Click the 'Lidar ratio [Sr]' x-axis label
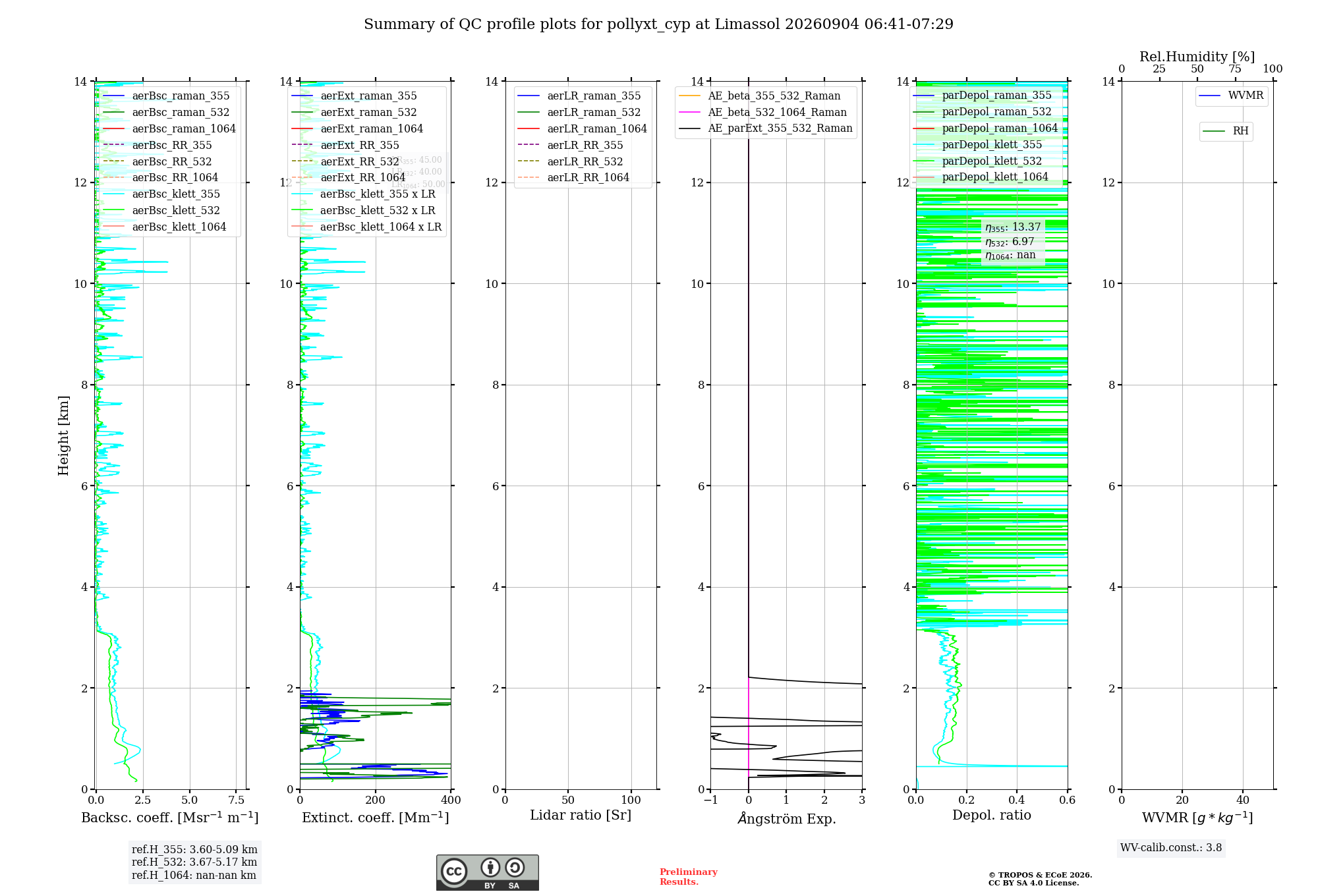 (581, 816)
